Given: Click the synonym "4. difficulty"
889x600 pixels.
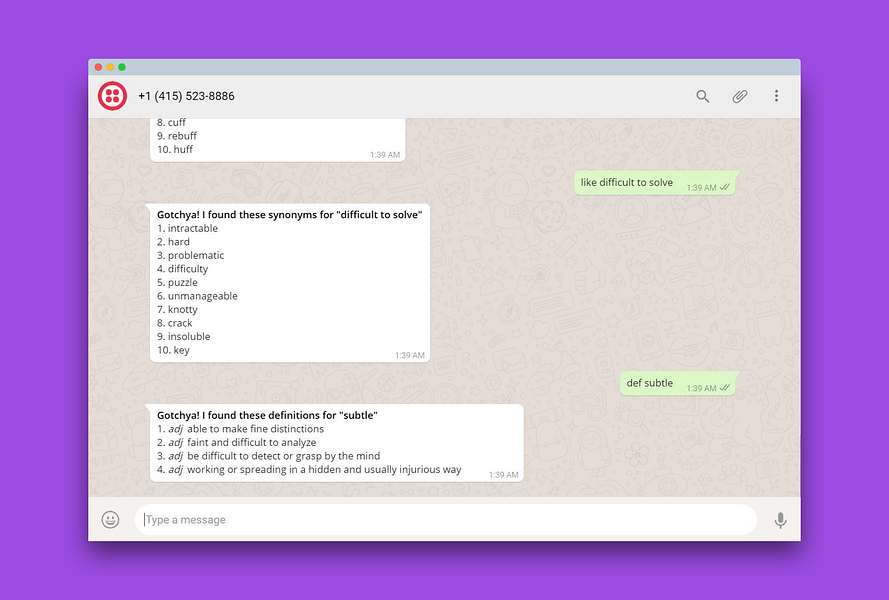Looking at the screenshot, I should 182,269.
